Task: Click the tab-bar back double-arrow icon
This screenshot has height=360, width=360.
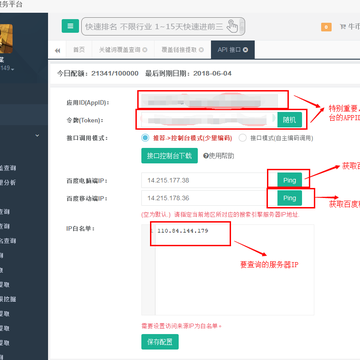Action: click(58, 50)
